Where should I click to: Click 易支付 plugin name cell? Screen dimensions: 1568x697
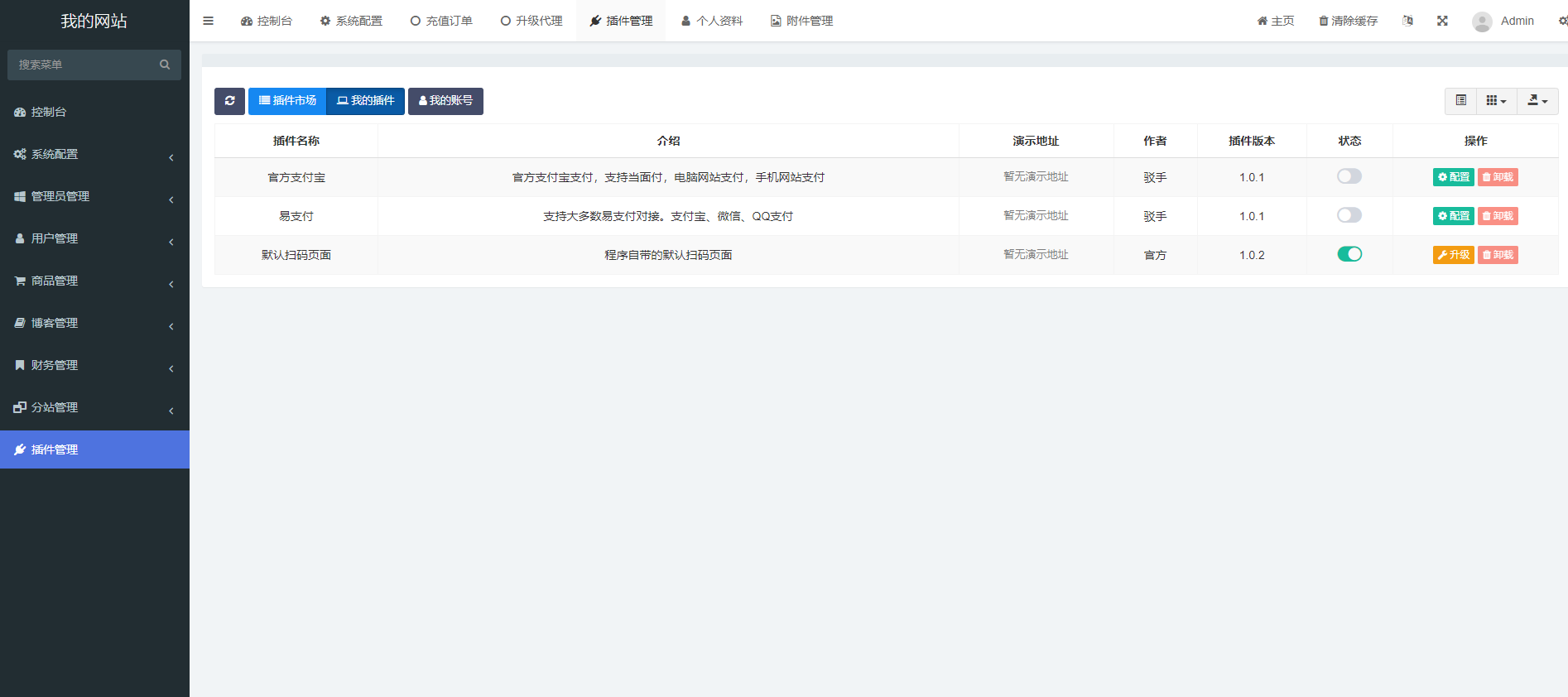(x=296, y=216)
